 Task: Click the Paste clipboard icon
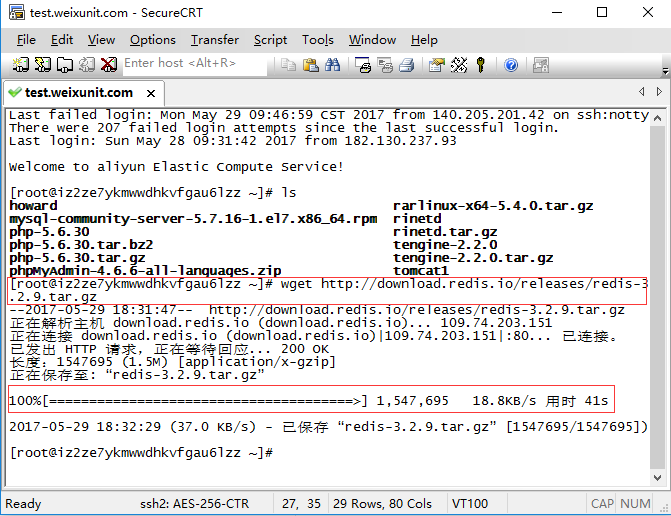(310, 65)
